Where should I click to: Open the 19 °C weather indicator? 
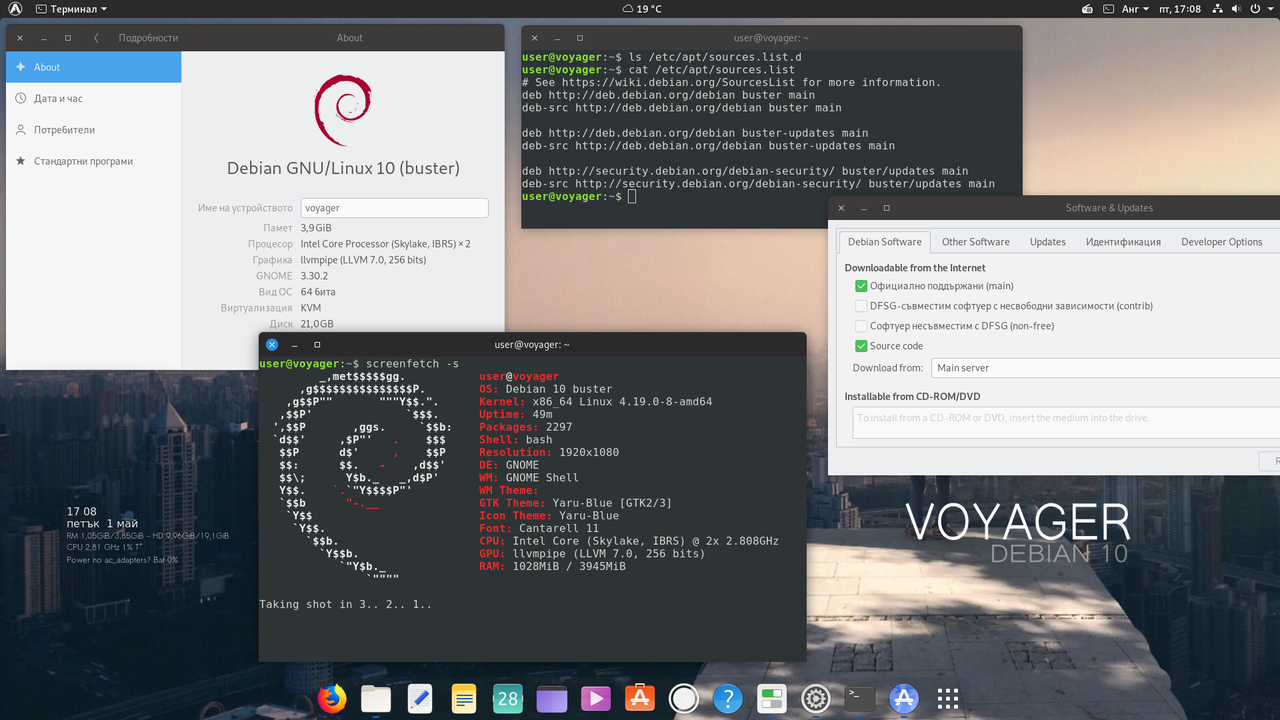pyautogui.click(x=642, y=9)
